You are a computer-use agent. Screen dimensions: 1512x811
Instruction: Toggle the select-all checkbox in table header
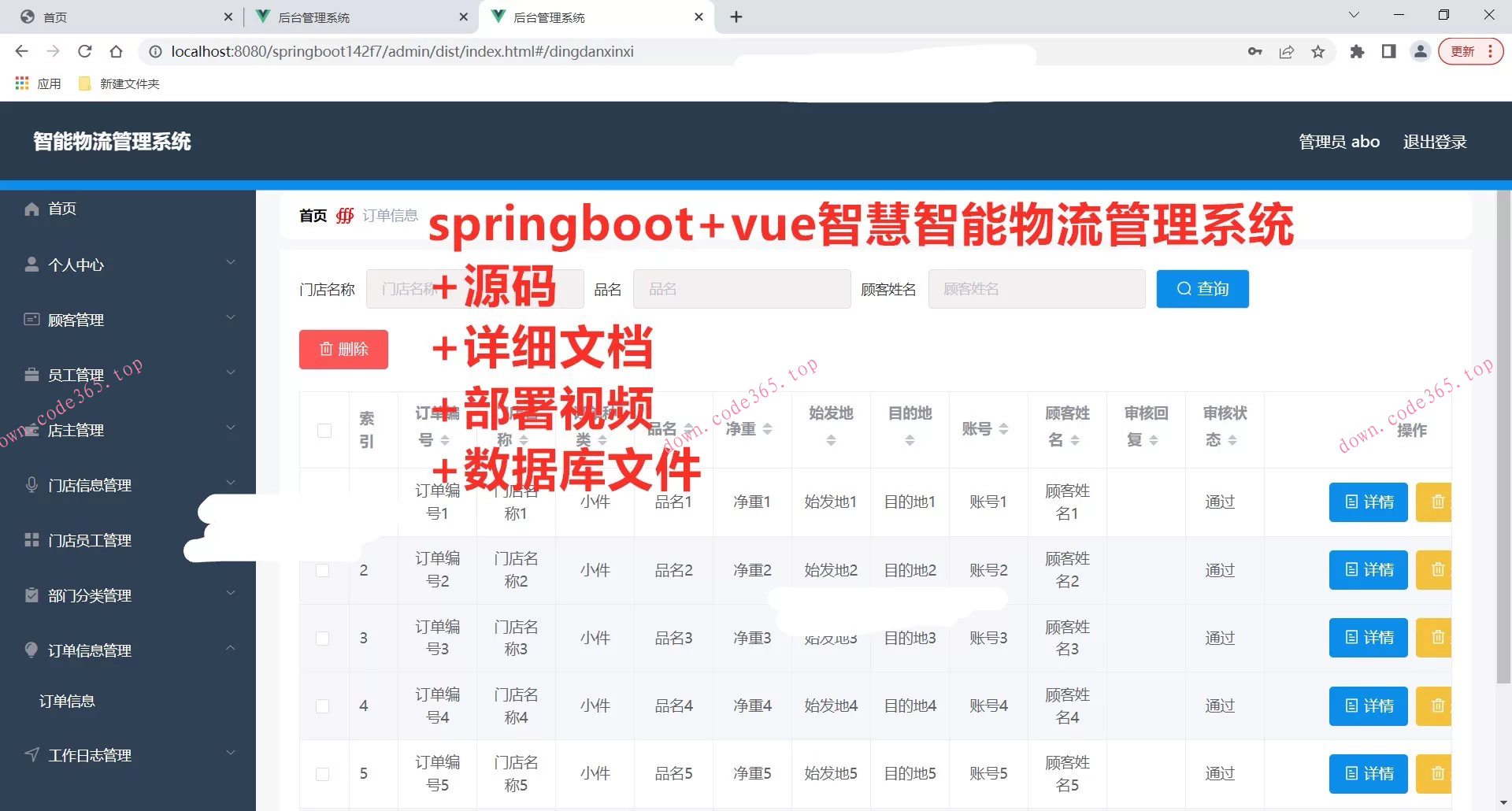(324, 431)
